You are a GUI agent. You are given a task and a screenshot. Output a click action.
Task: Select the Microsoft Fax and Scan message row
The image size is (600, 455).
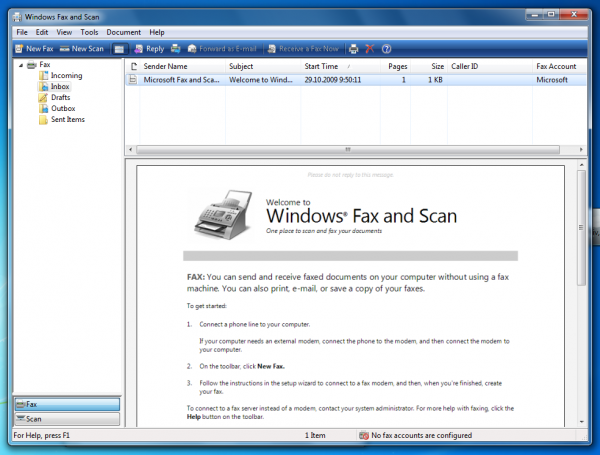(x=356, y=80)
